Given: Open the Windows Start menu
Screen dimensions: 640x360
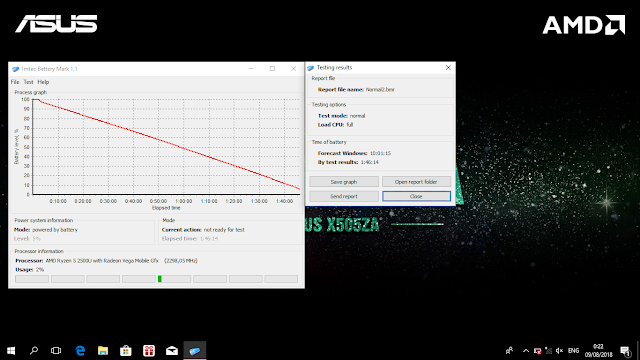Looking at the screenshot, I should pyautogui.click(x=11, y=351).
